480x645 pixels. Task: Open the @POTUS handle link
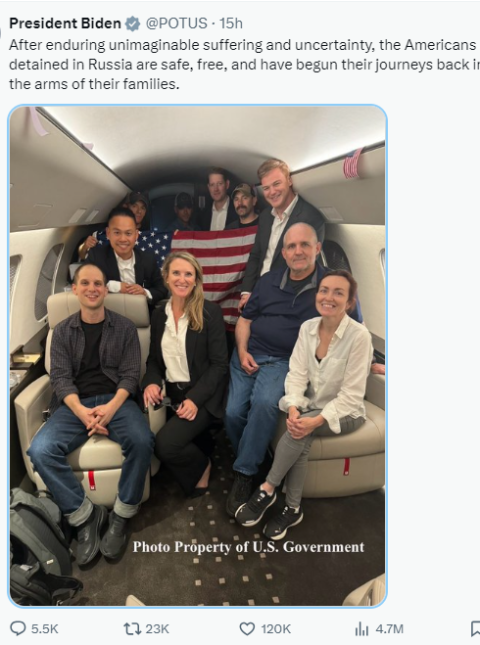tap(176, 23)
